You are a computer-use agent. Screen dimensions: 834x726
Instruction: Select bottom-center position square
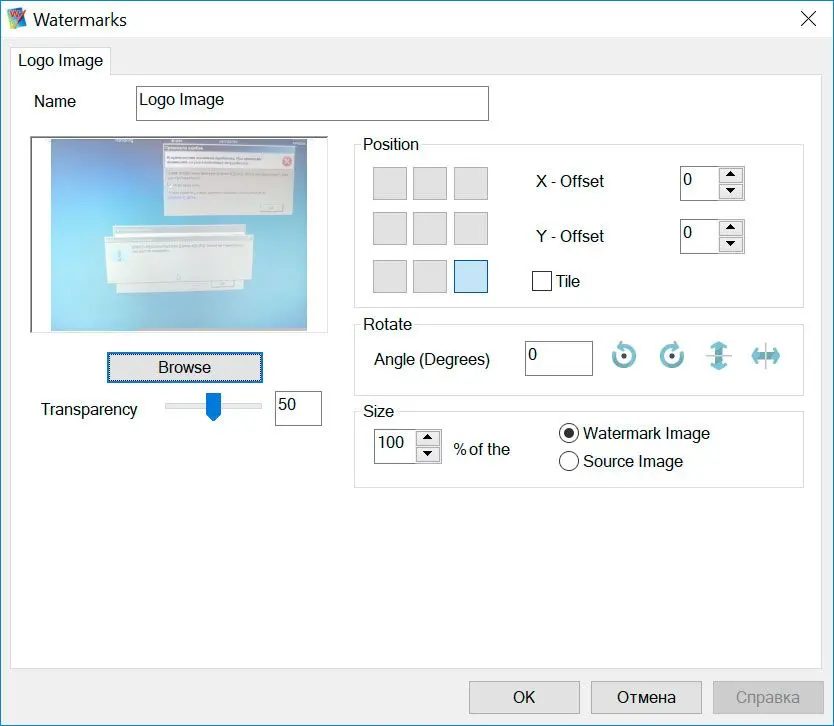click(x=430, y=277)
